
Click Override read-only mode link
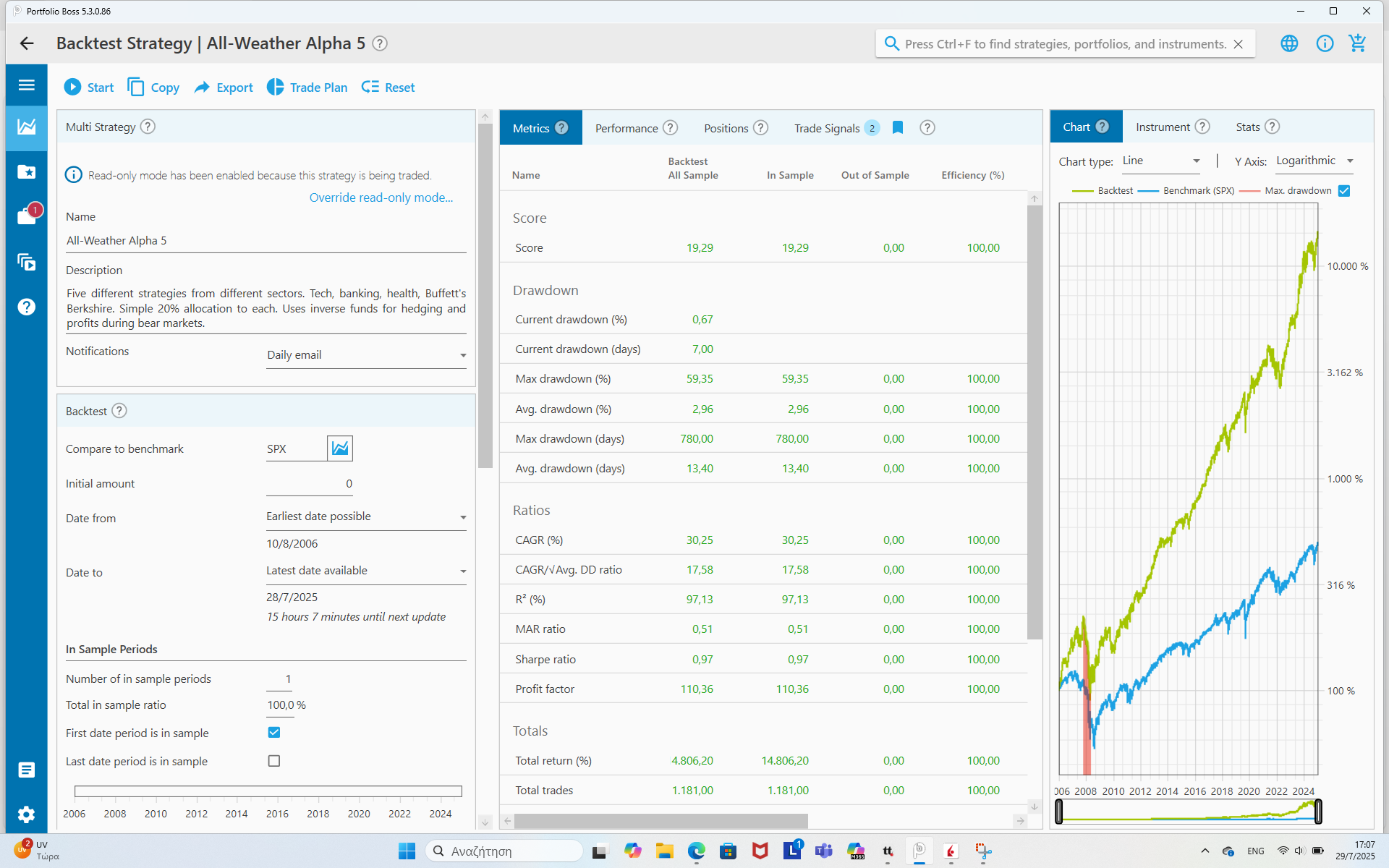click(381, 197)
